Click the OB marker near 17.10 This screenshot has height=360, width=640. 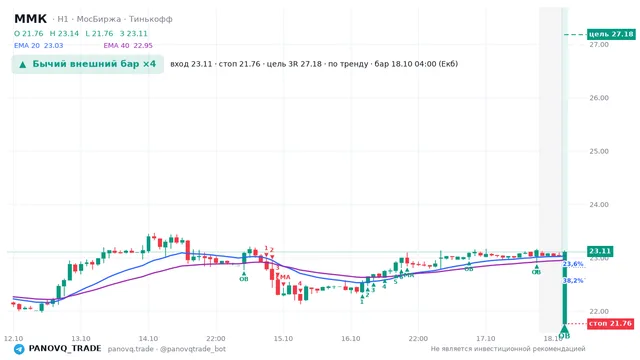(469, 269)
